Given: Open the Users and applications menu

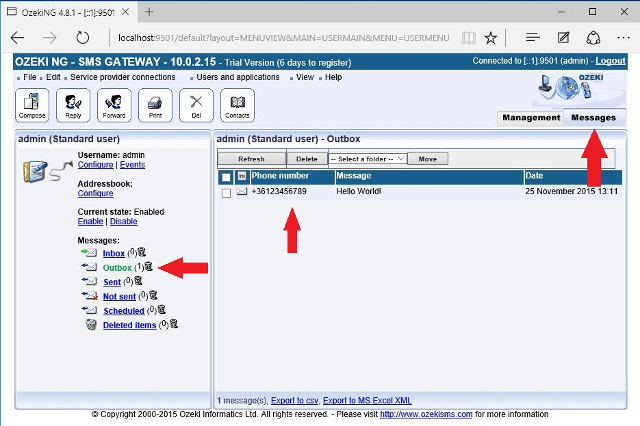Looking at the screenshot, I should 238,77.
